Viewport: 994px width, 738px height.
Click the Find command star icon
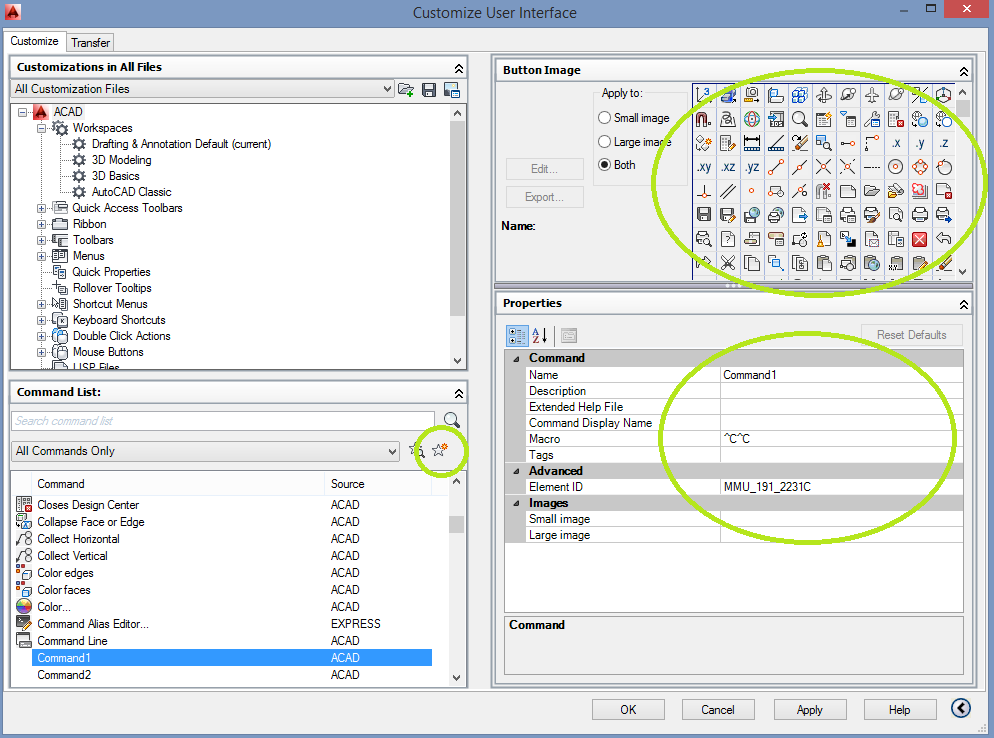tap(417, 450)
